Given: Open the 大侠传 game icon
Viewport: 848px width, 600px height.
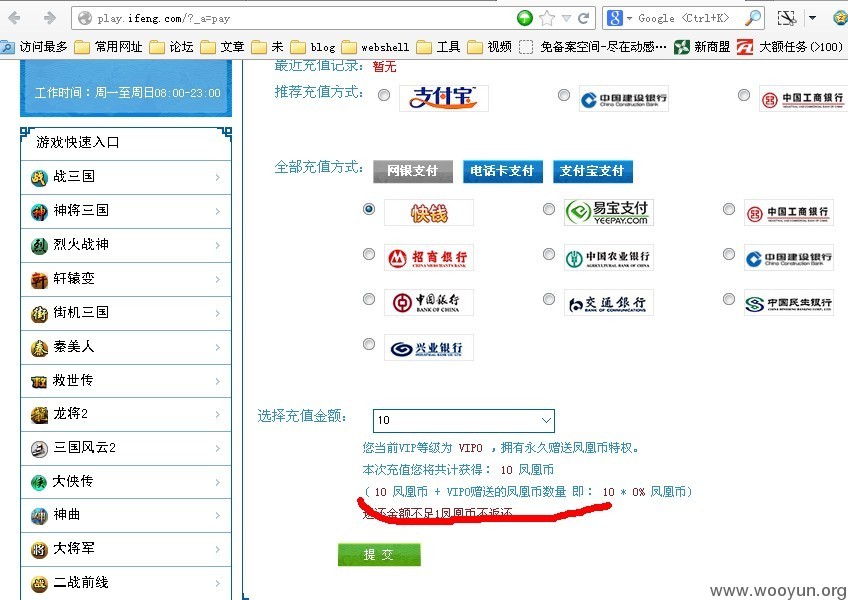Looking at the screenshot, I should coord(39,483).
